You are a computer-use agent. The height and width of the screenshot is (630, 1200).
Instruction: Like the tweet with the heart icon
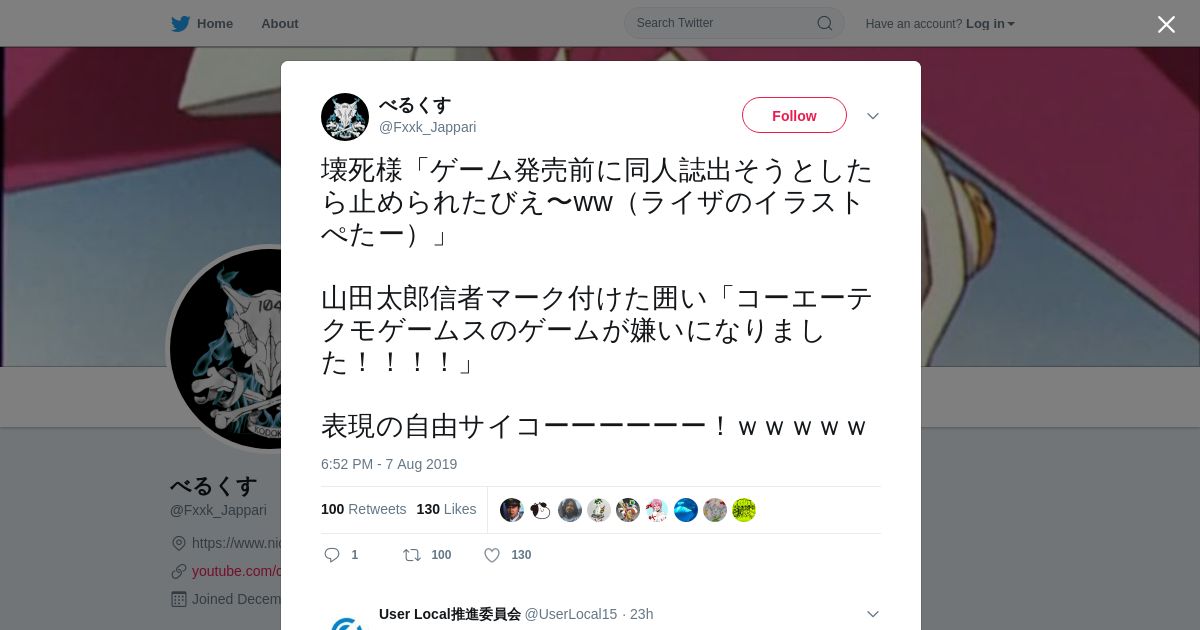pyautogui.click(x=492, y=555)
